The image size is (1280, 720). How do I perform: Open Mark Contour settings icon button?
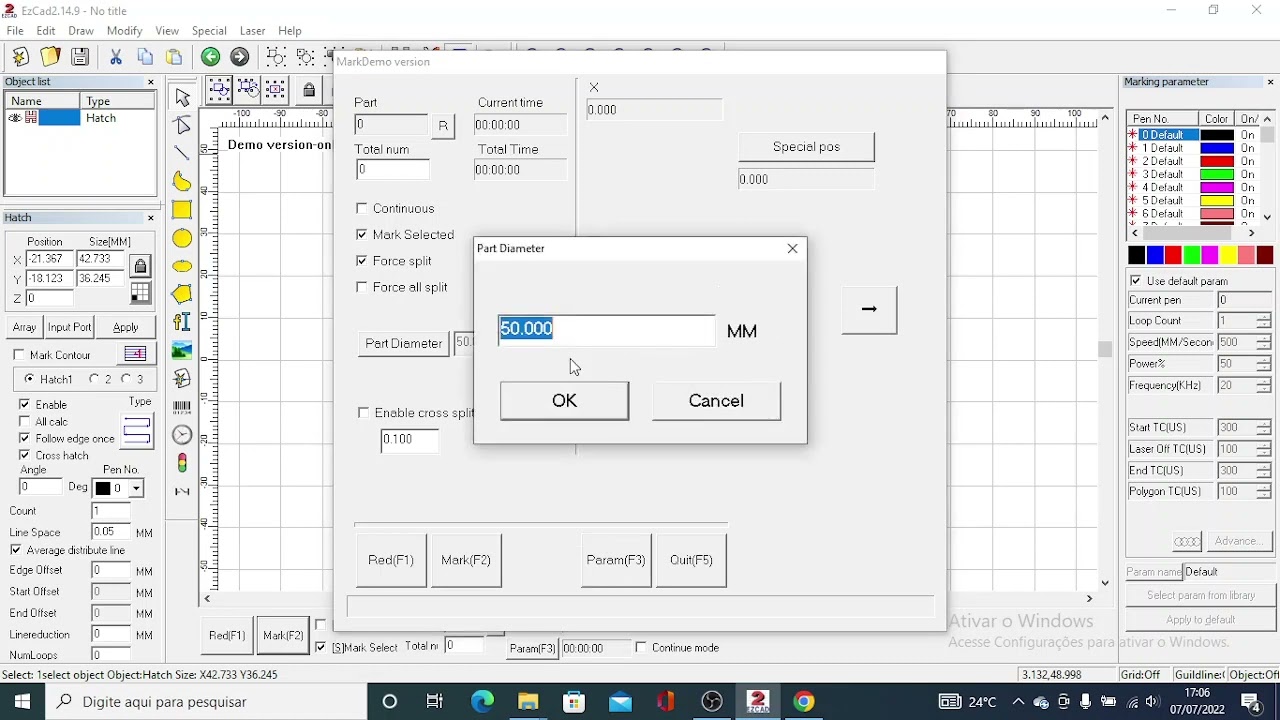(135, 354)
